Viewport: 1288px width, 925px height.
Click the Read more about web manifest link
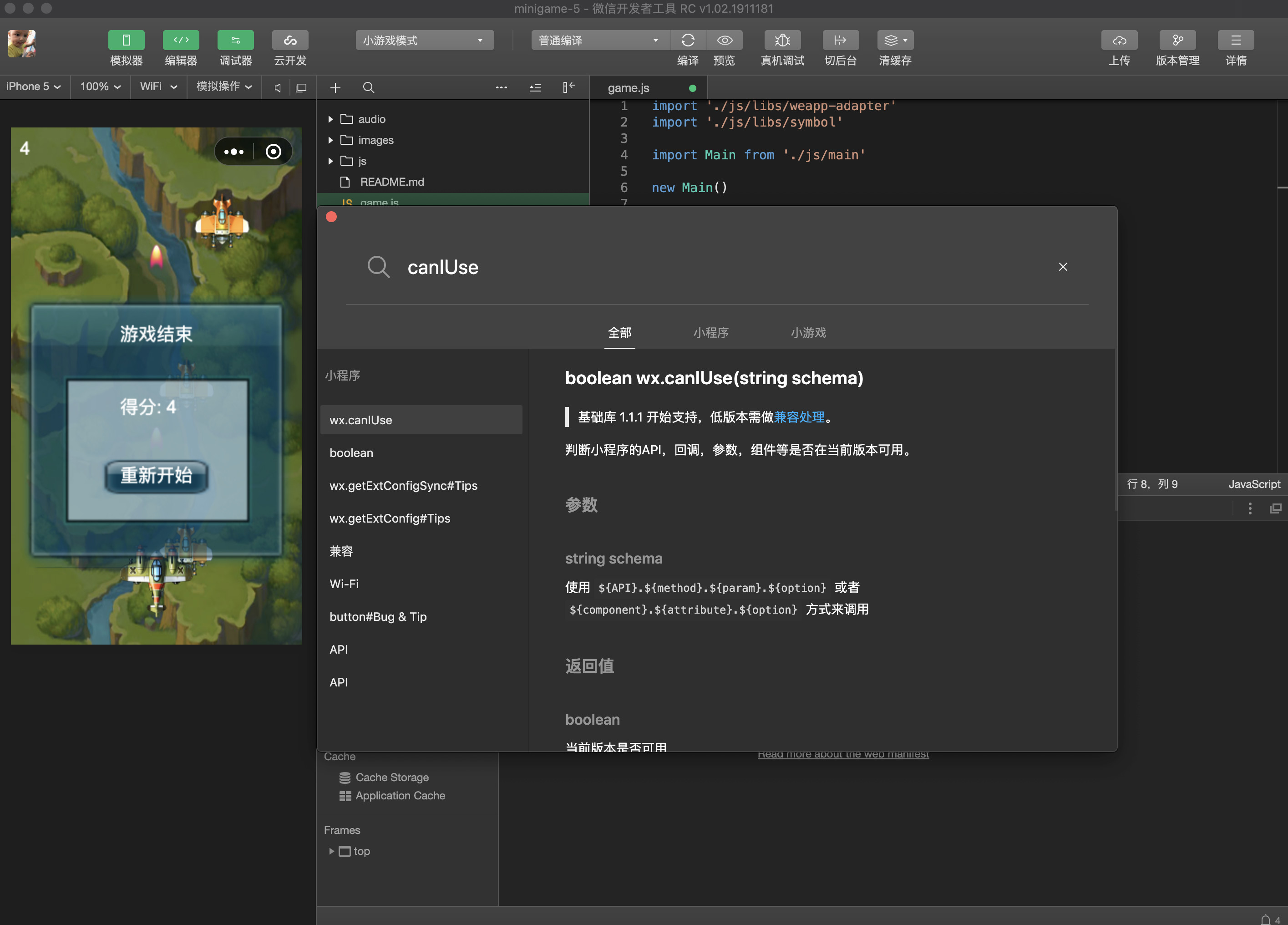pos(843,756)
